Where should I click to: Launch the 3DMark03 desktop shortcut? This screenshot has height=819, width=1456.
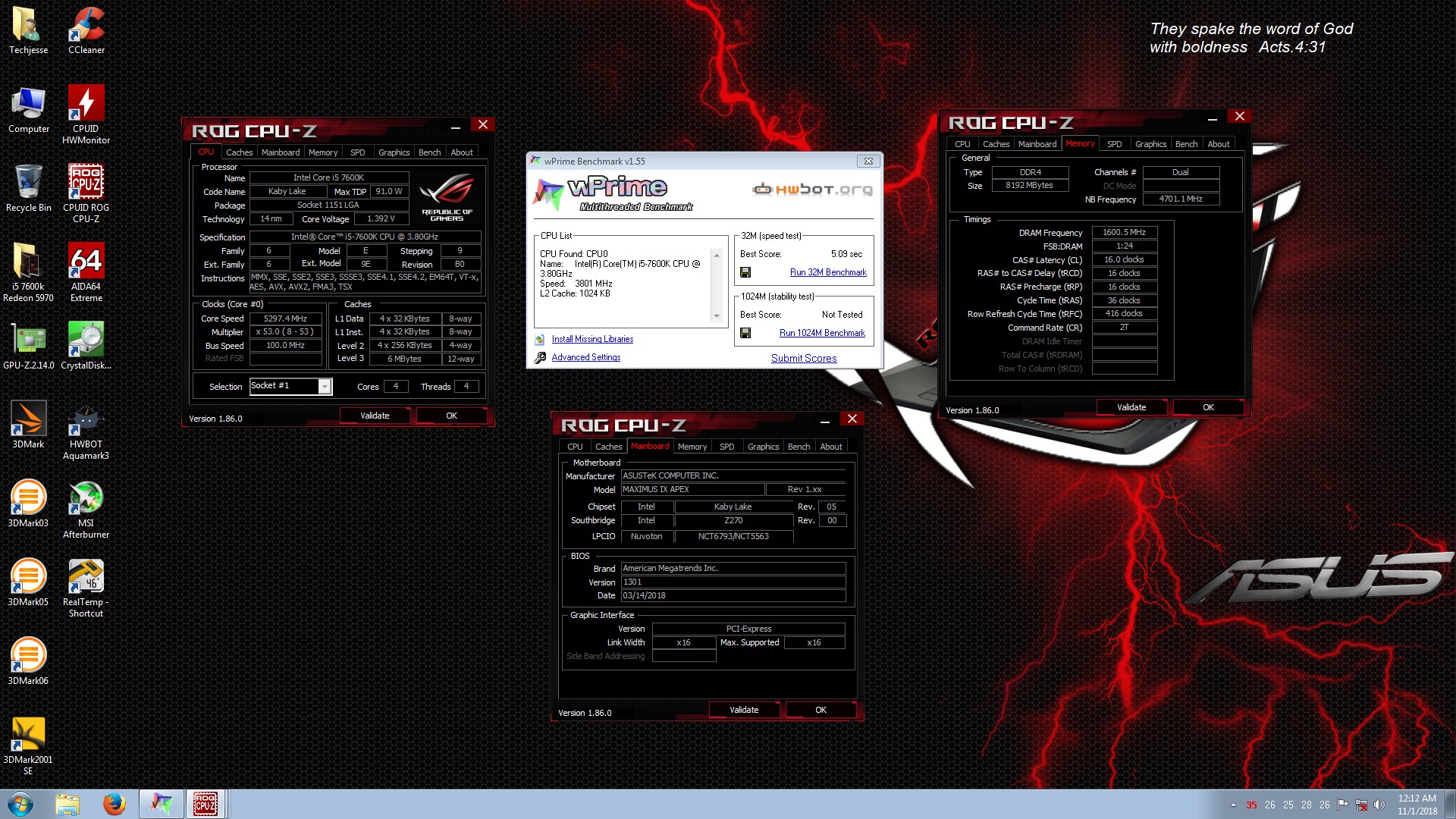[x=28, y=504]
